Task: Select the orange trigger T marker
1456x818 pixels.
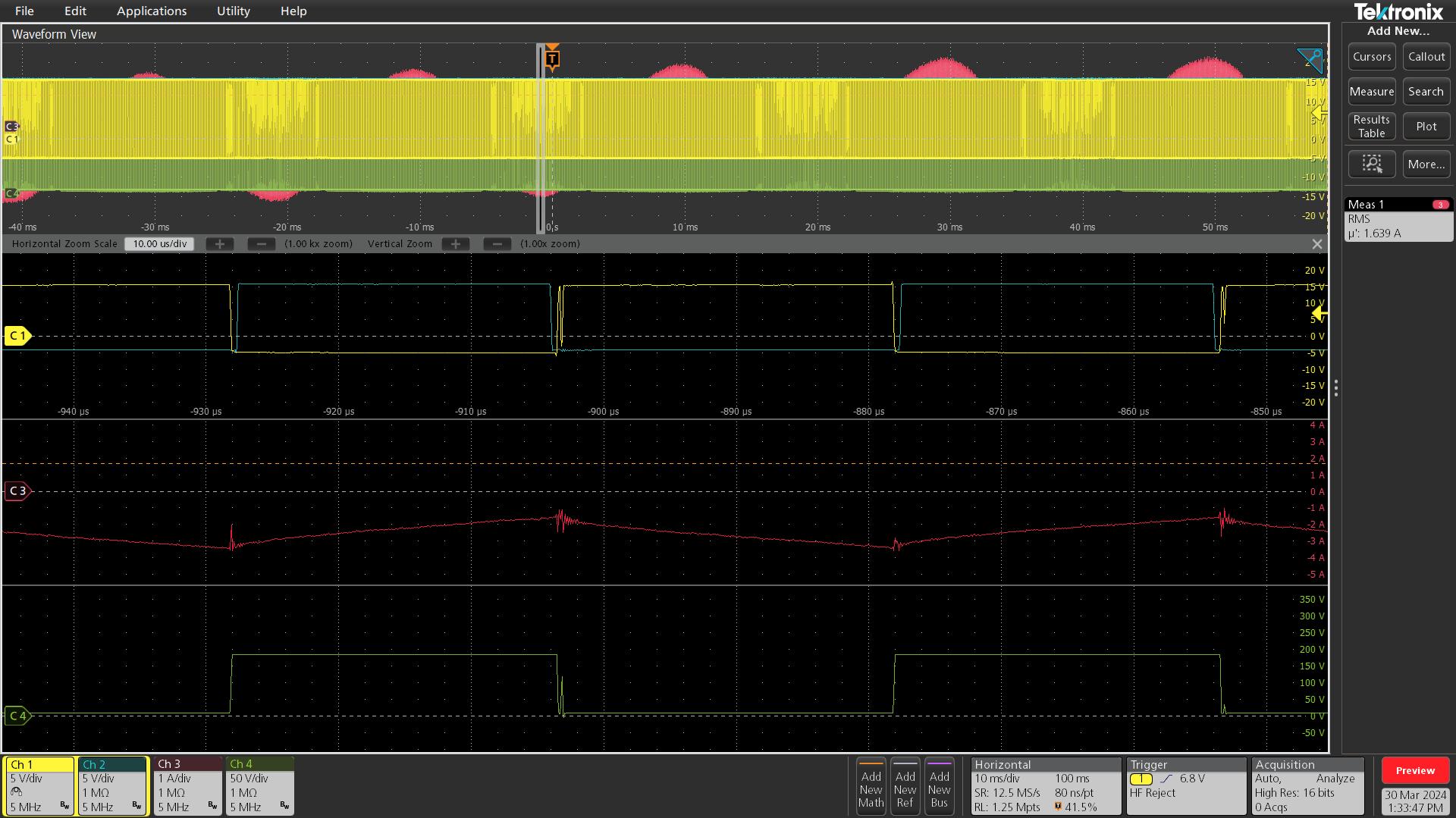Action: point(552,58)
